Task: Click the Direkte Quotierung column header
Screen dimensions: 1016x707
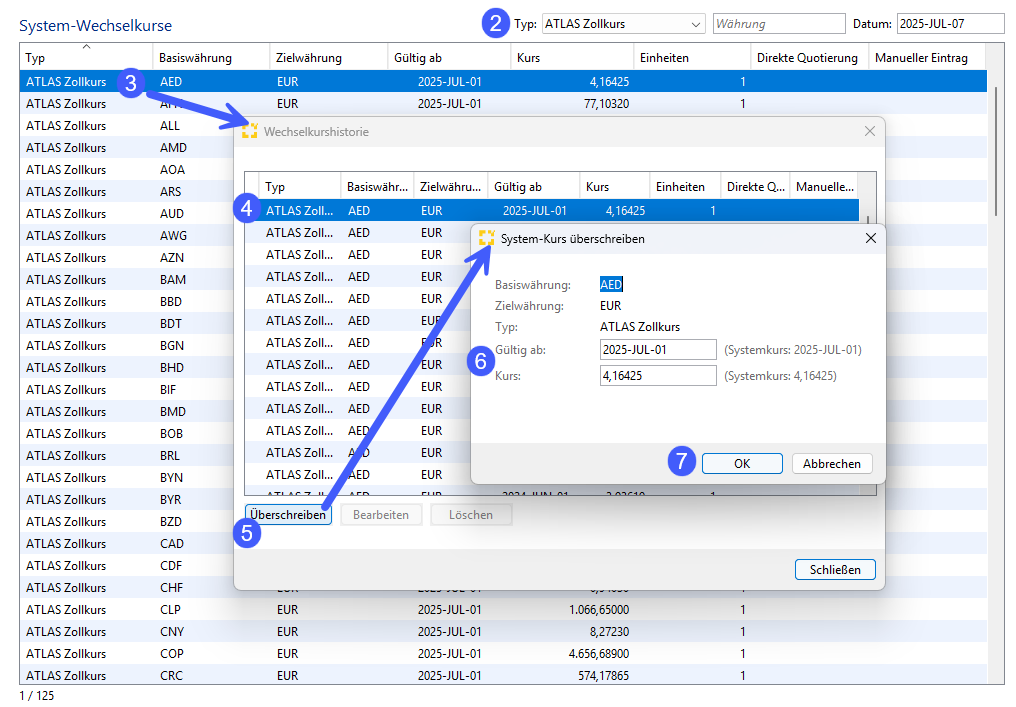Action: click(x=809, y=58)
